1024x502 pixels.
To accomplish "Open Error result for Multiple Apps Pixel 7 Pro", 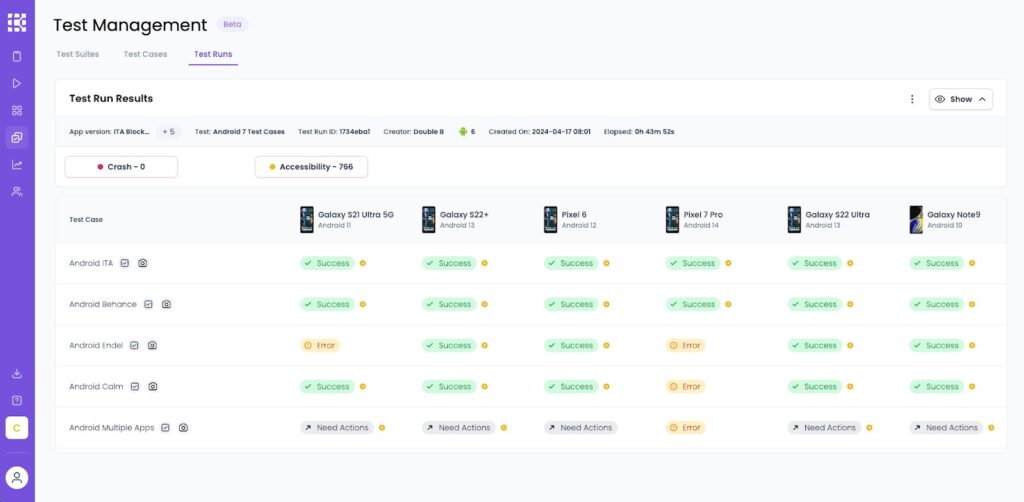I will click(x=686, y=428).
